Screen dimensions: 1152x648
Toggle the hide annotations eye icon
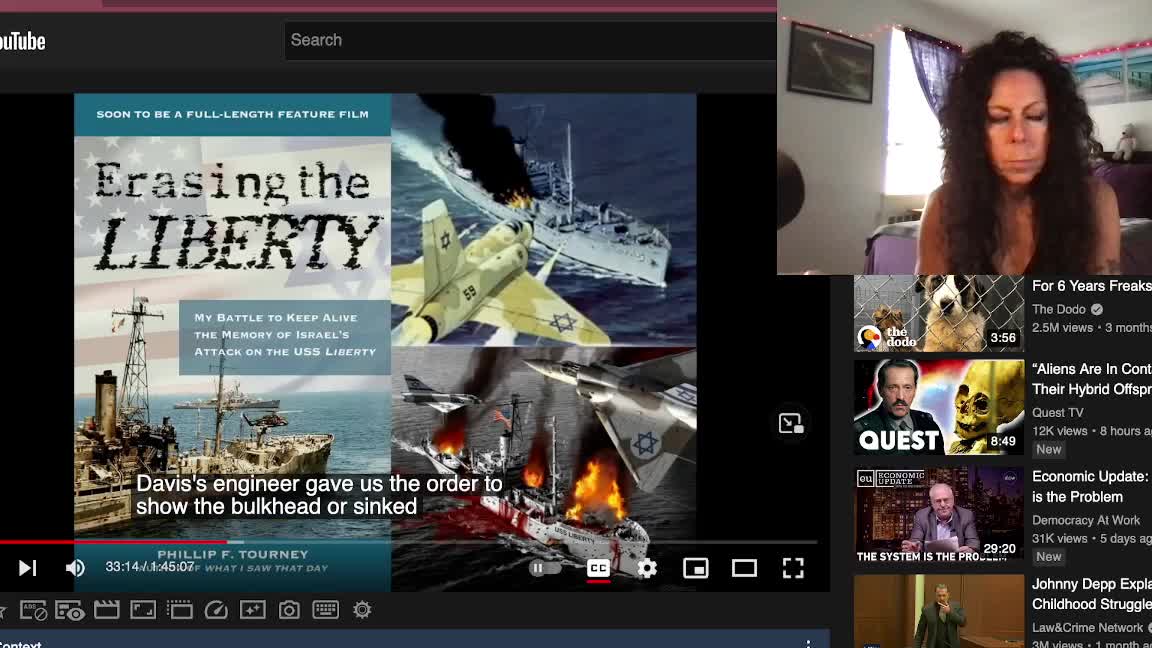[x=70, y=610]
